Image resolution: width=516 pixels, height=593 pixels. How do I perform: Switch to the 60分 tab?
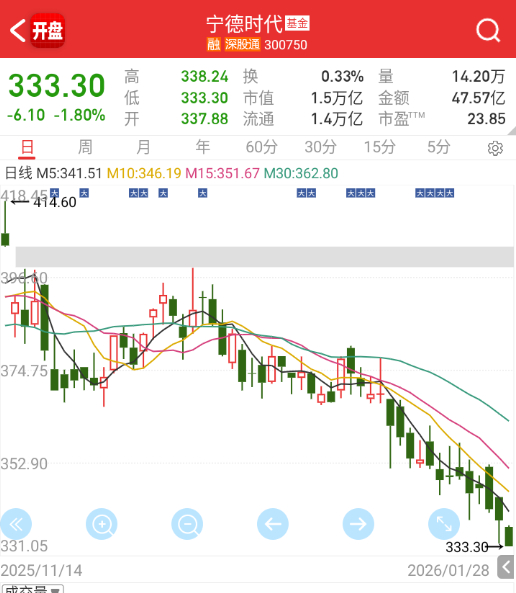pos(261,147)
